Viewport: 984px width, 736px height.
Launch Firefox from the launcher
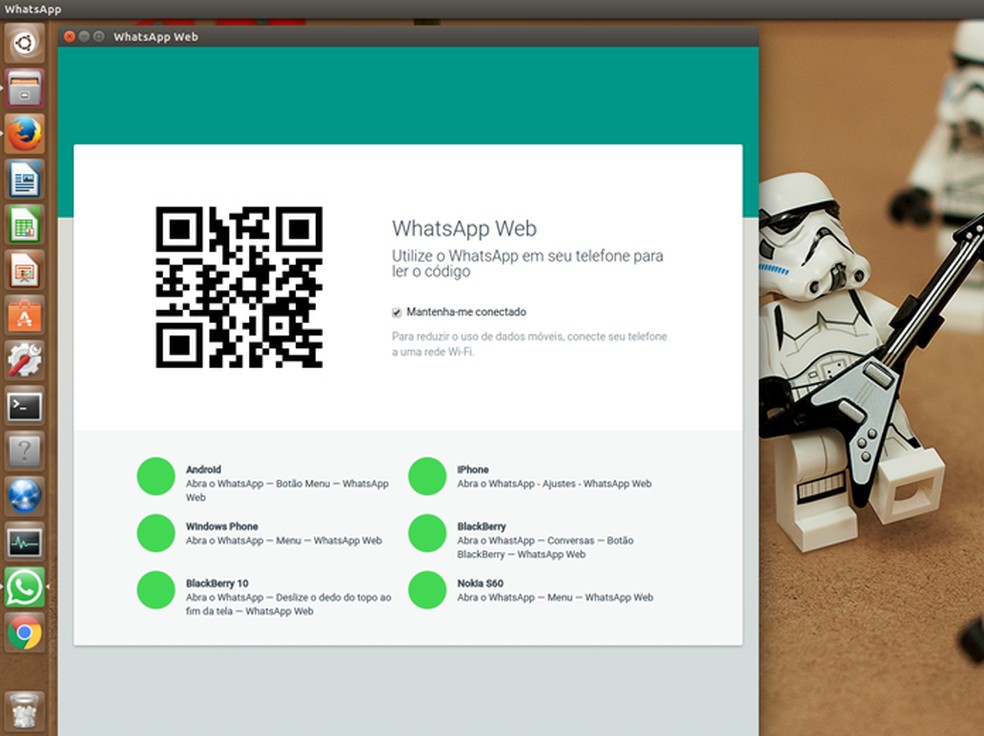click(x=24, y=134)
